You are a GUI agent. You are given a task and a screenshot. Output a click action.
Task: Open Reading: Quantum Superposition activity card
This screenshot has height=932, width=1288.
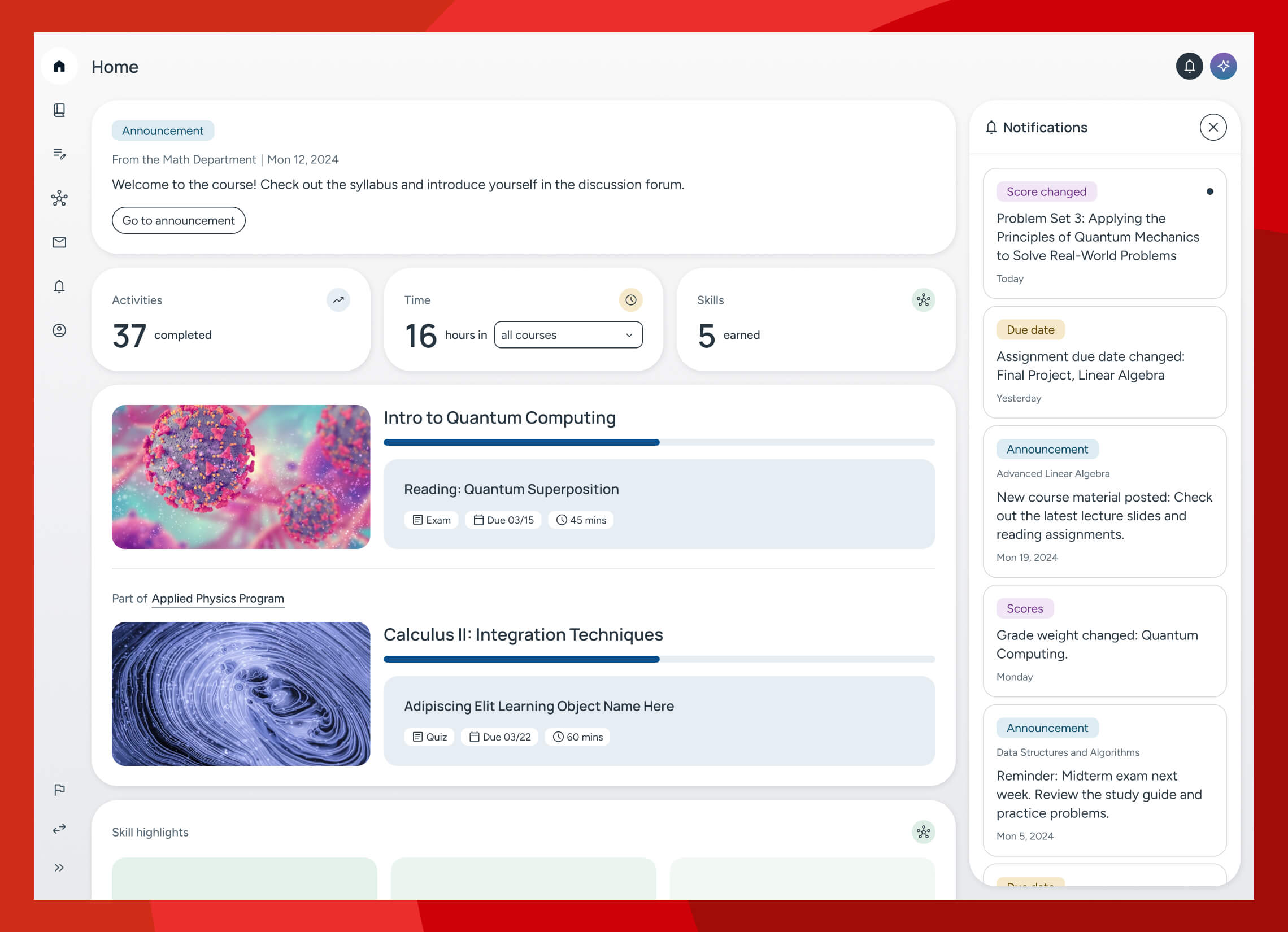pyautogui.click(x=659, y=504)
